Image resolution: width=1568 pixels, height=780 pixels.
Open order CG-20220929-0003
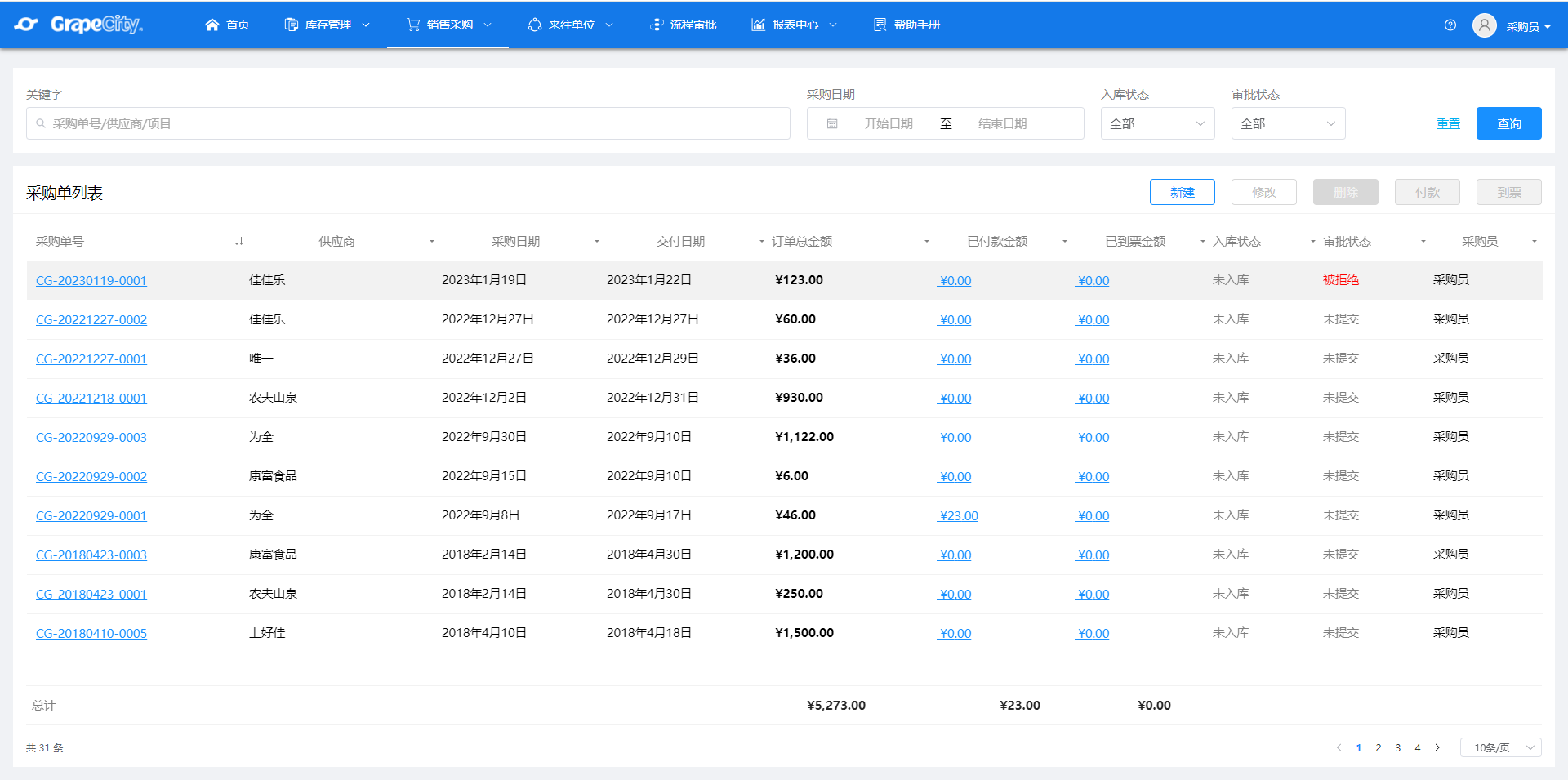coord(91,437)
